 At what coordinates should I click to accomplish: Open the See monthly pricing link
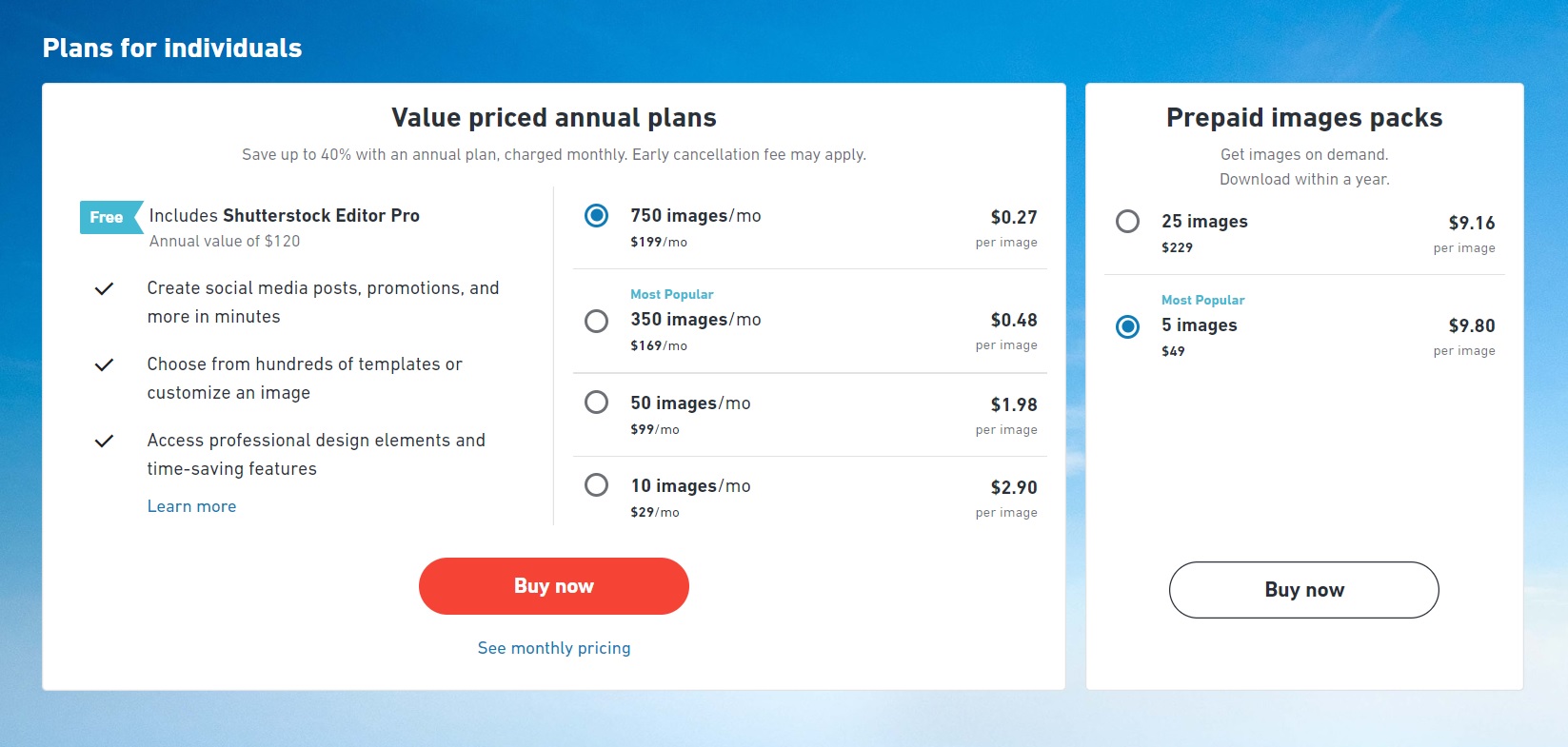pyautogui.click(x=554, y=648)
